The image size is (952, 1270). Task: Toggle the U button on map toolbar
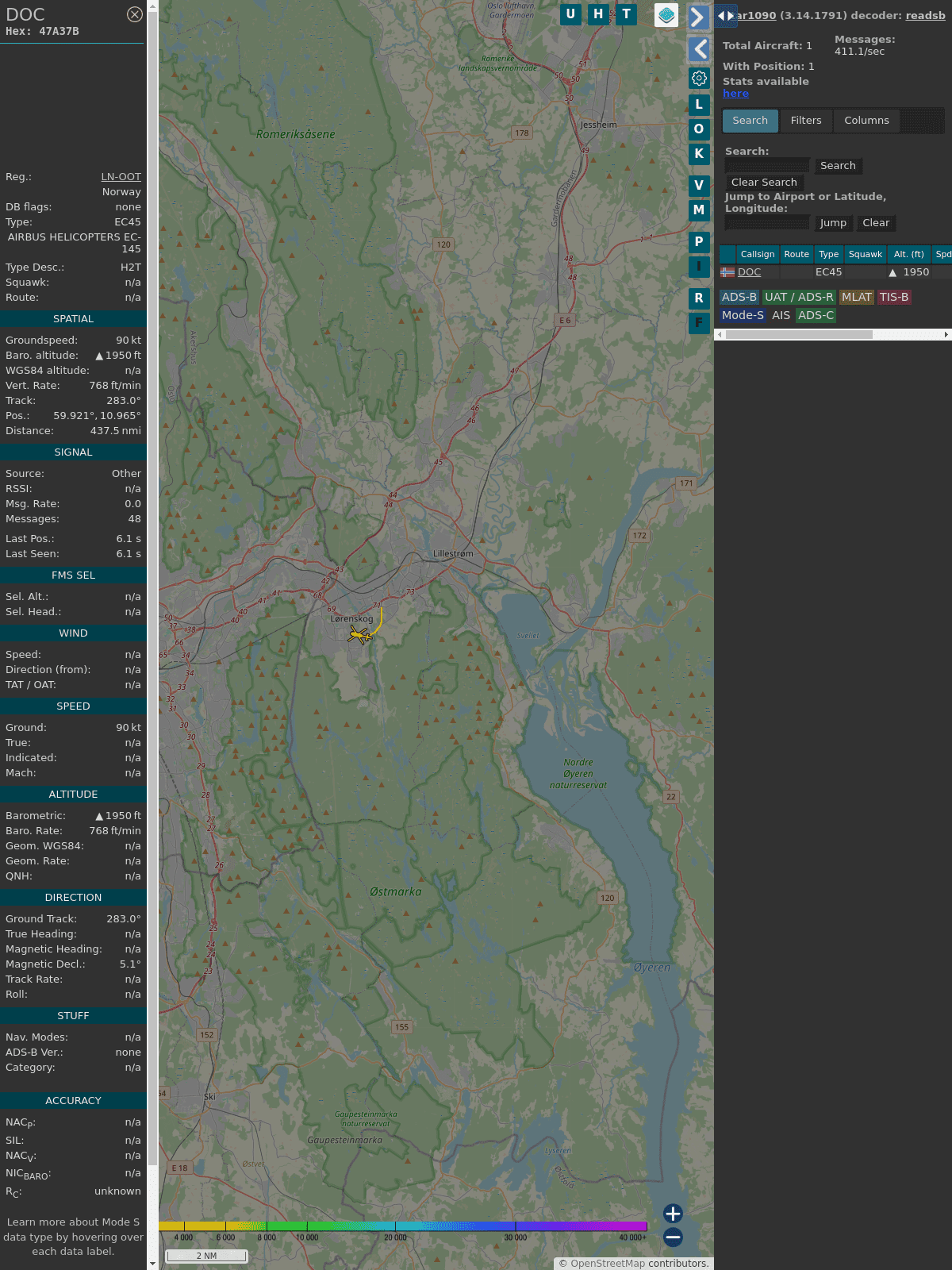(x=570, y=14)
